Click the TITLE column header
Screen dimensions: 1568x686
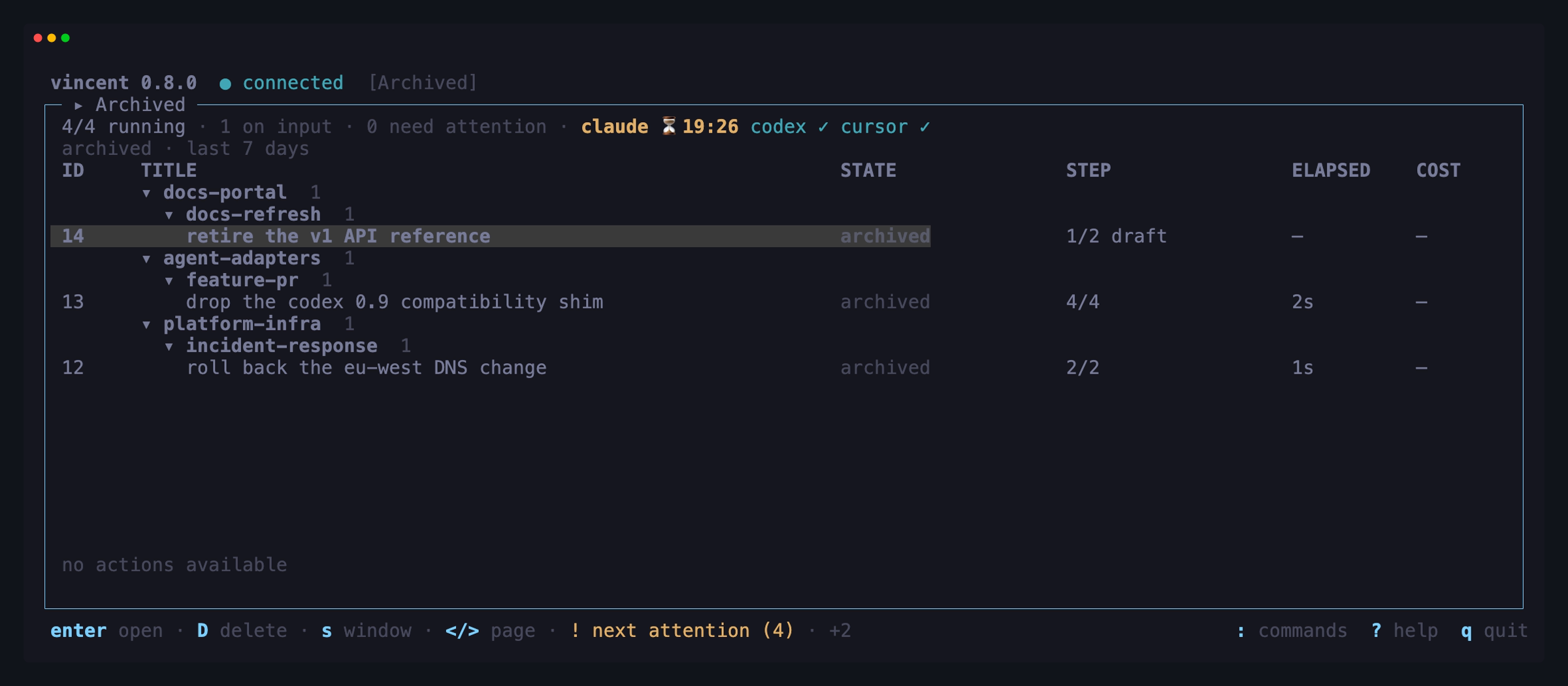pos(169,171)
